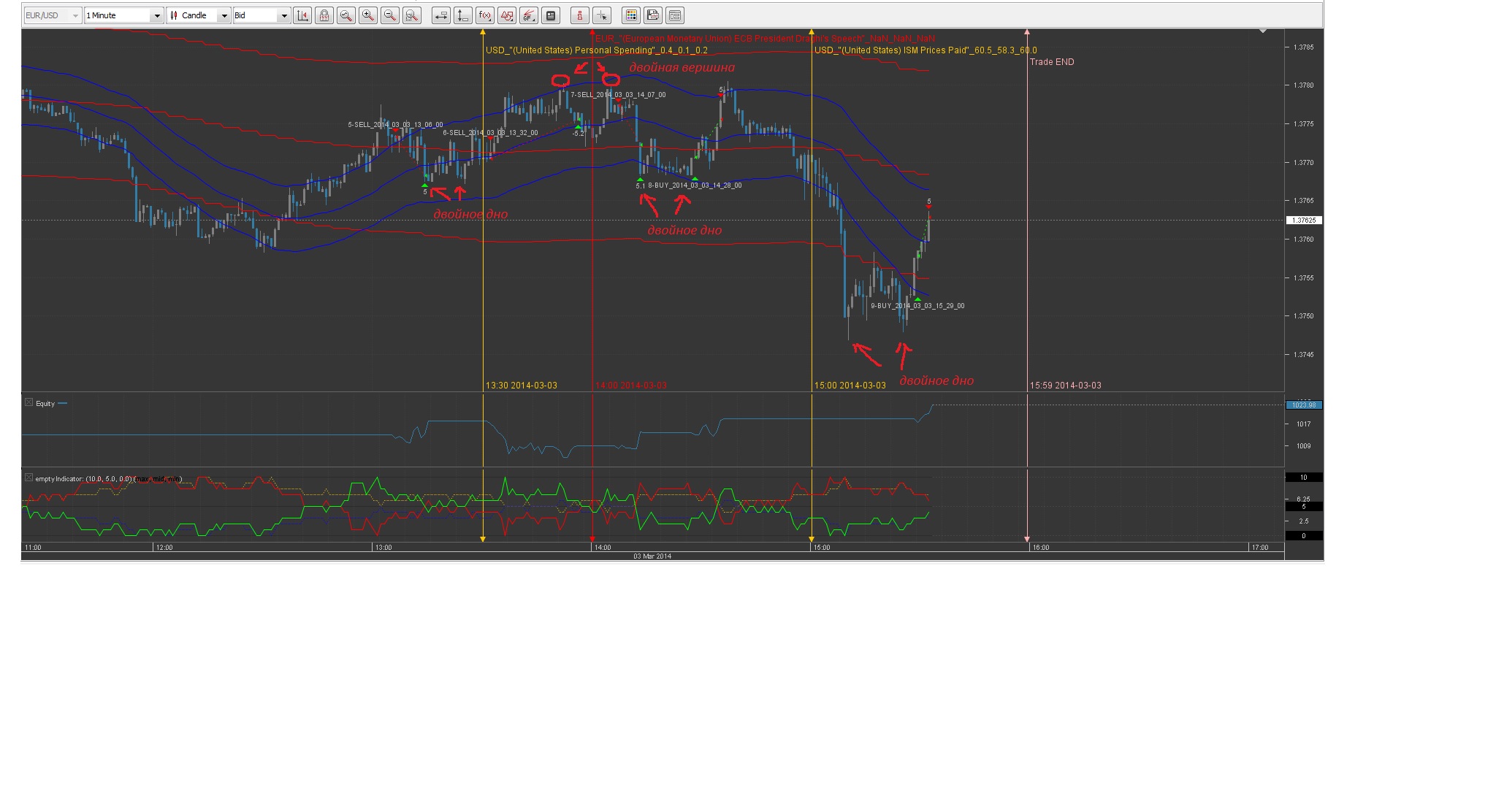Click the chart auto-shift icon
The image size is (1496, 812).
302,15
